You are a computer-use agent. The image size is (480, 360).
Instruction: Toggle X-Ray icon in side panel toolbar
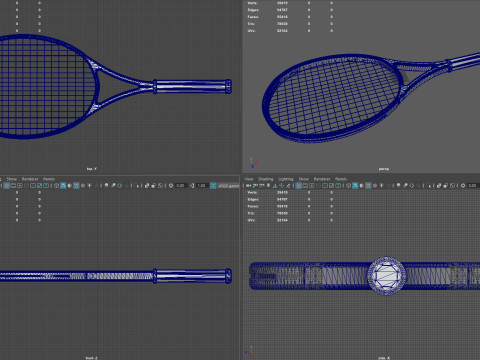click(439, 186)
